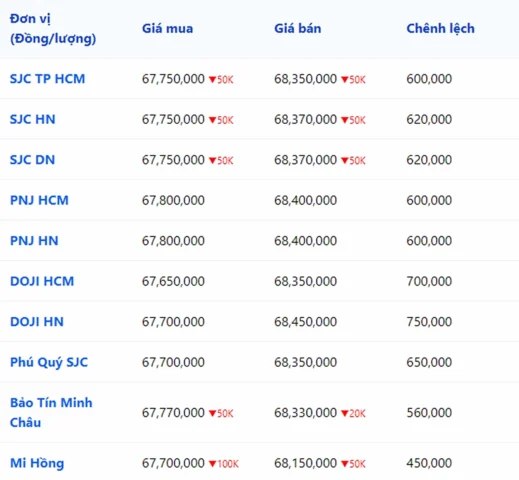Open the Phú Quý SJC link
519x480 pixels.
tap(49, 362)
